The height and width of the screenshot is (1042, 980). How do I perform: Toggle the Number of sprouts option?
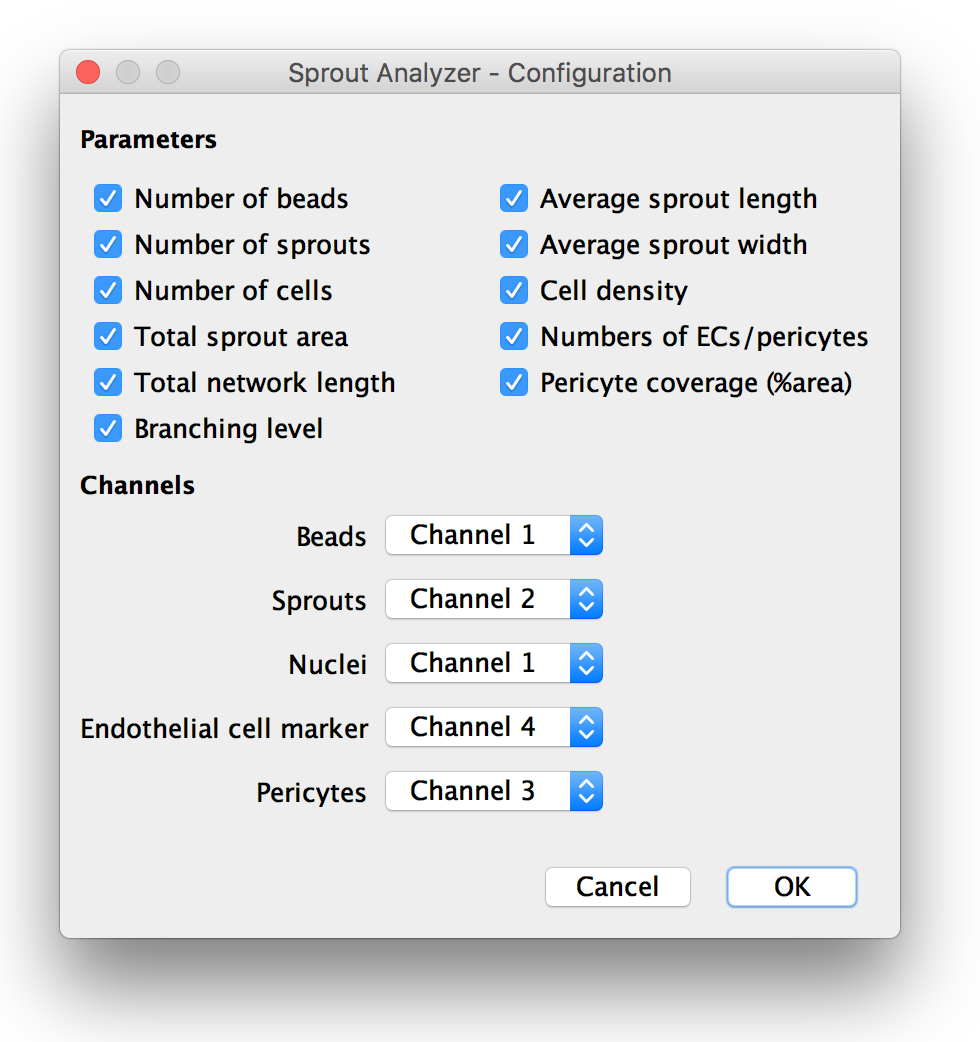pyautogui.click(x=108, y=245)
